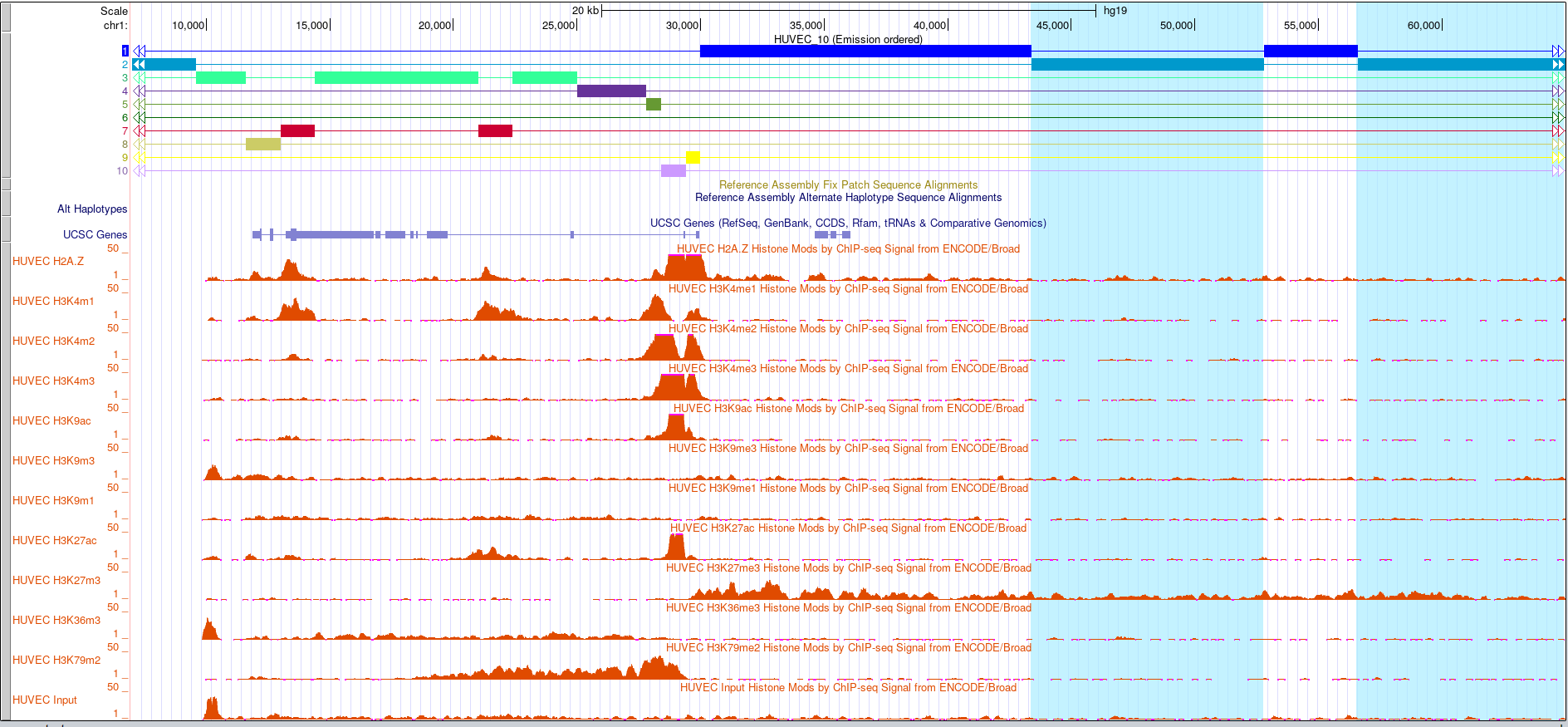Click the 30,000 position tick label

coord(683,26)
